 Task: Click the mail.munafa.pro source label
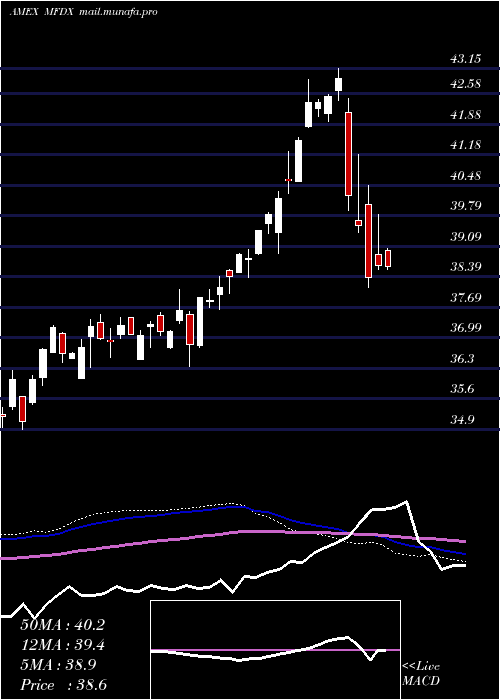(118, 12)
